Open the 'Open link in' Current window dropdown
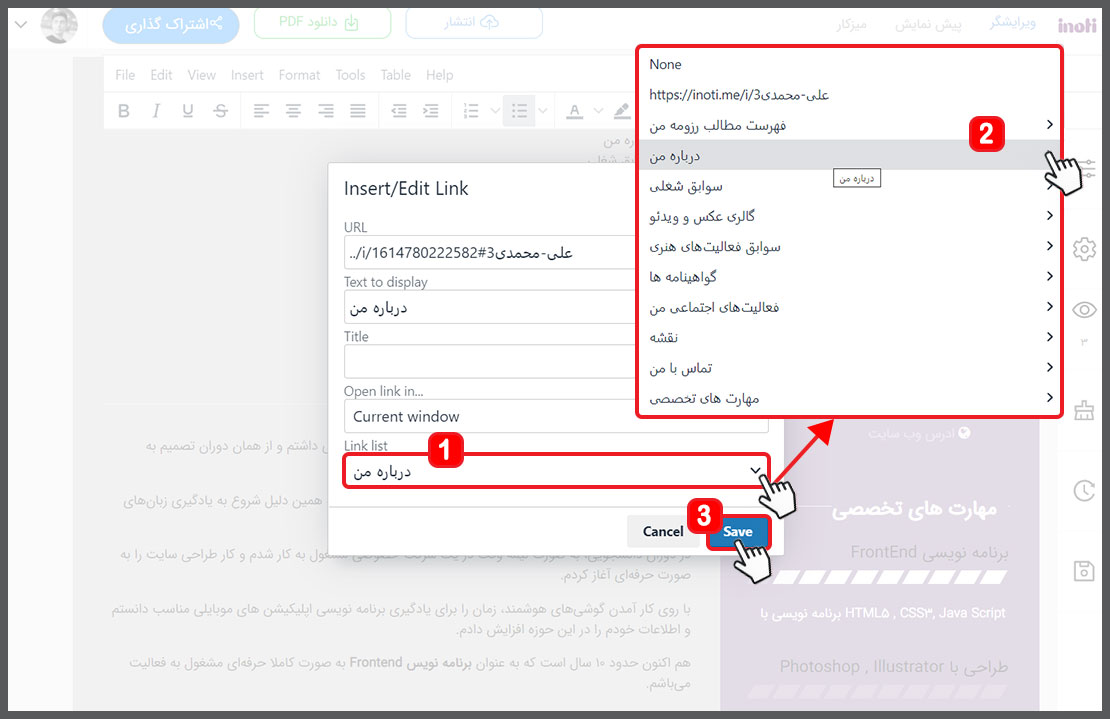The width and height of the screenshot is (1110, 719). click(x=556, y=416)
